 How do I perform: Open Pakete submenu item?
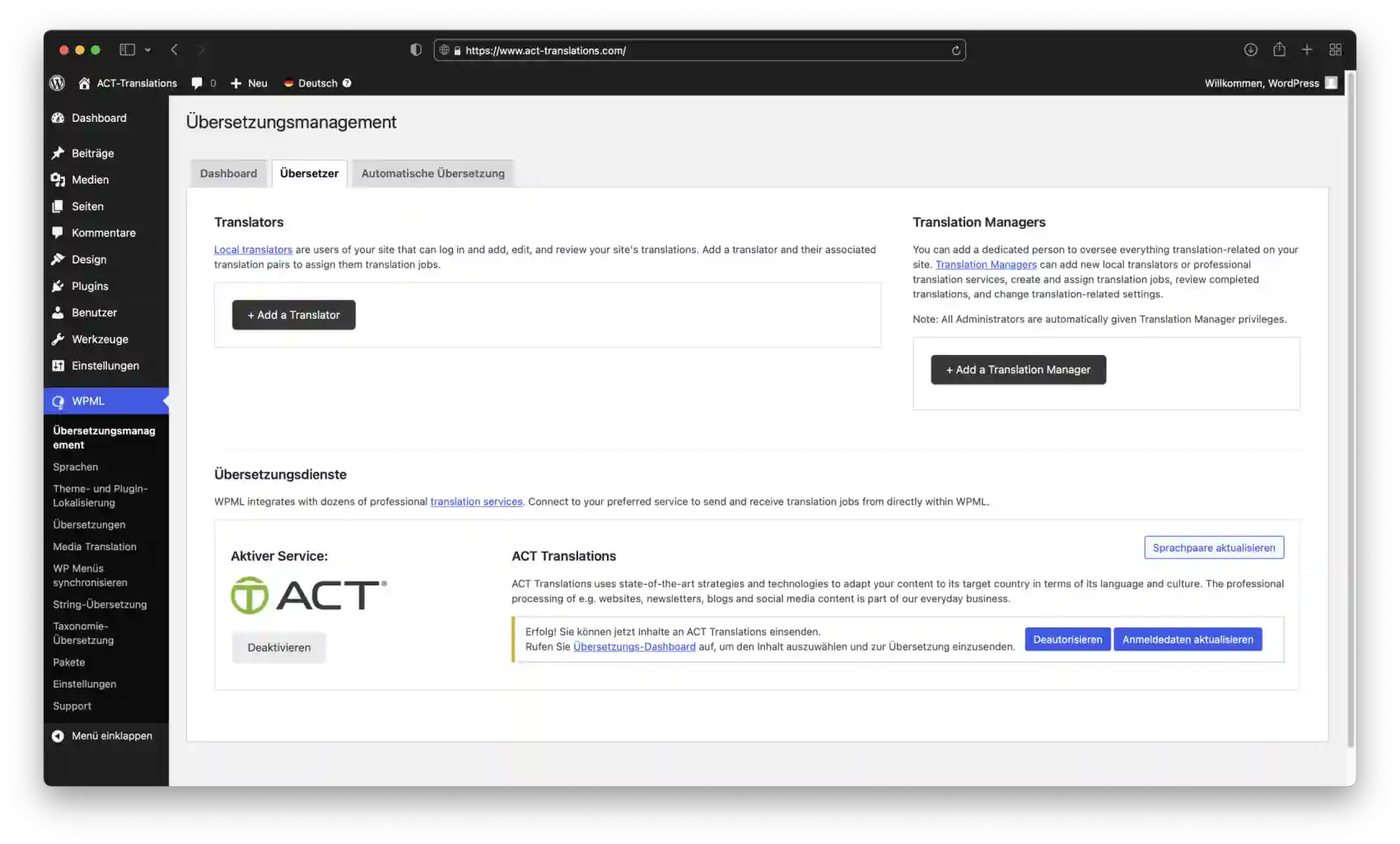69,662
